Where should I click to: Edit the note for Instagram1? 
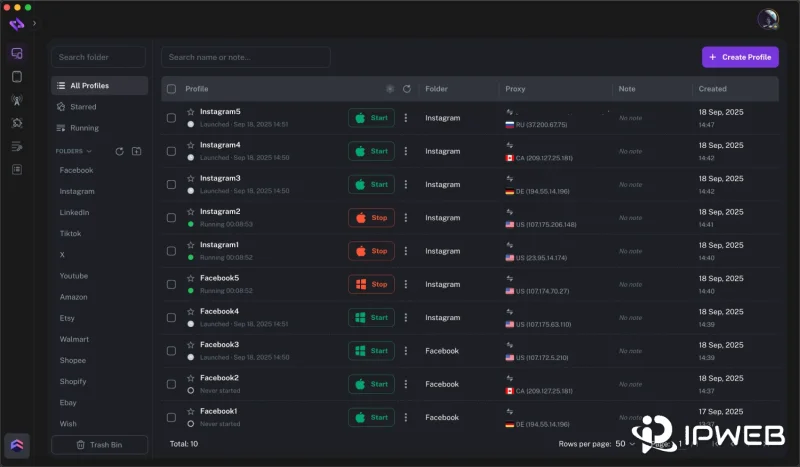coord(631,251)
